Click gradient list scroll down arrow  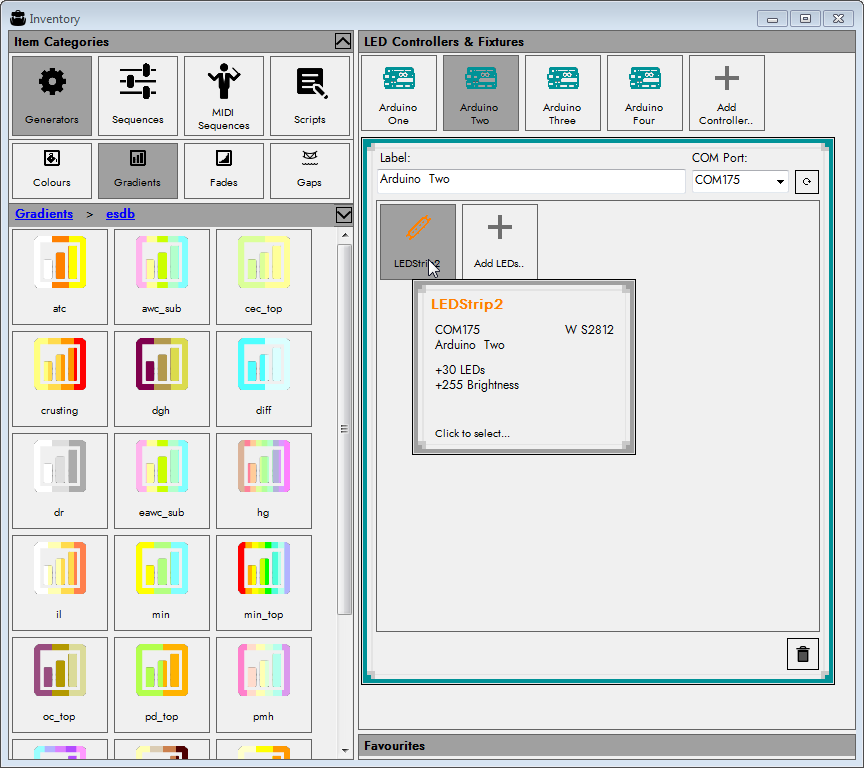tap(345, 750)
